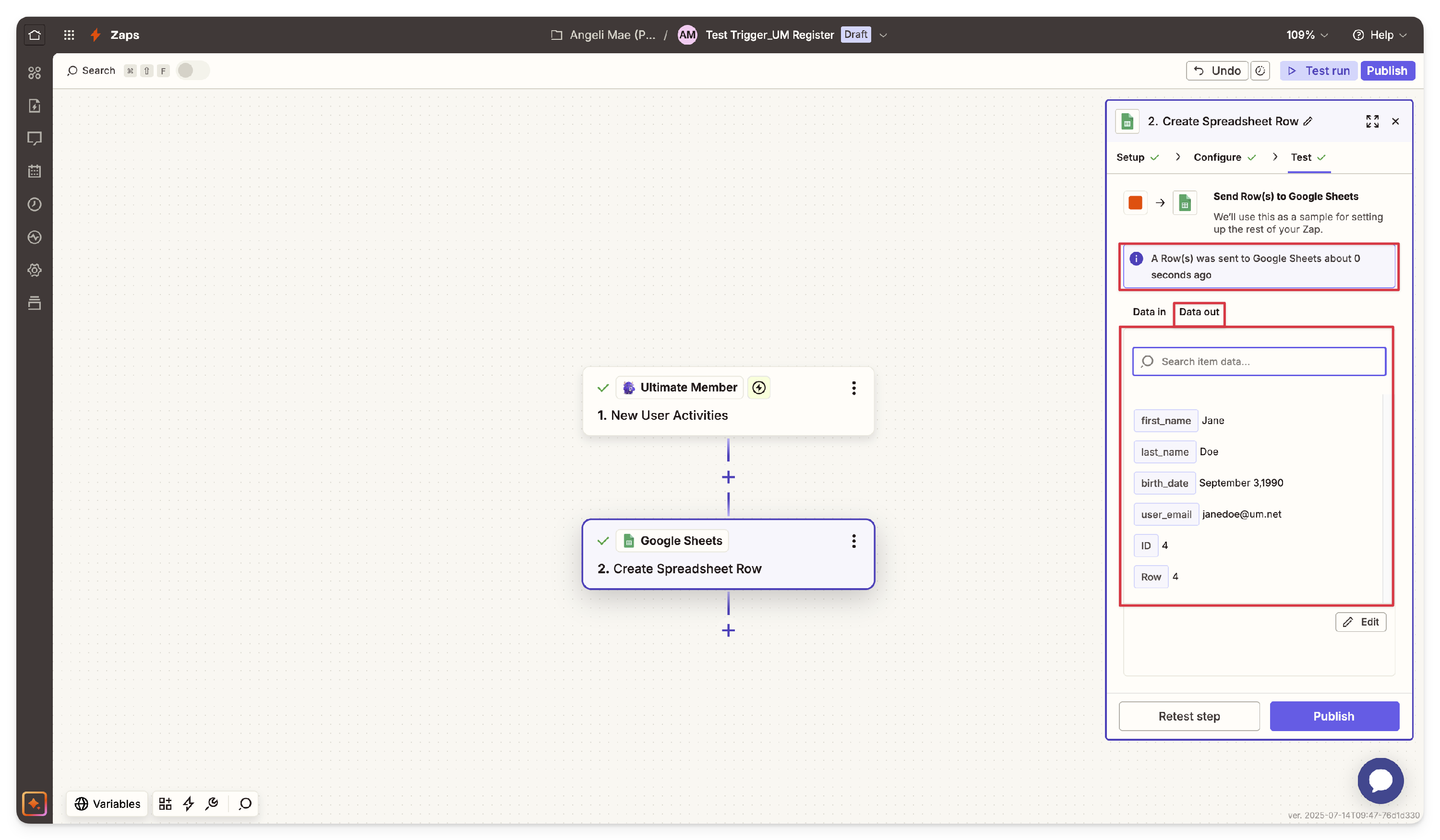Click the search magnifier in bottom toolbar

[245, 804]
